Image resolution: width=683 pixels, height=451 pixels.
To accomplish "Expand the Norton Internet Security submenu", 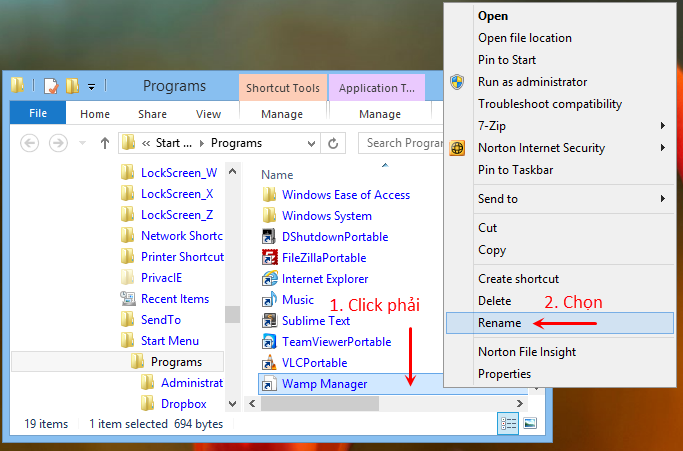I will [560, 148].
